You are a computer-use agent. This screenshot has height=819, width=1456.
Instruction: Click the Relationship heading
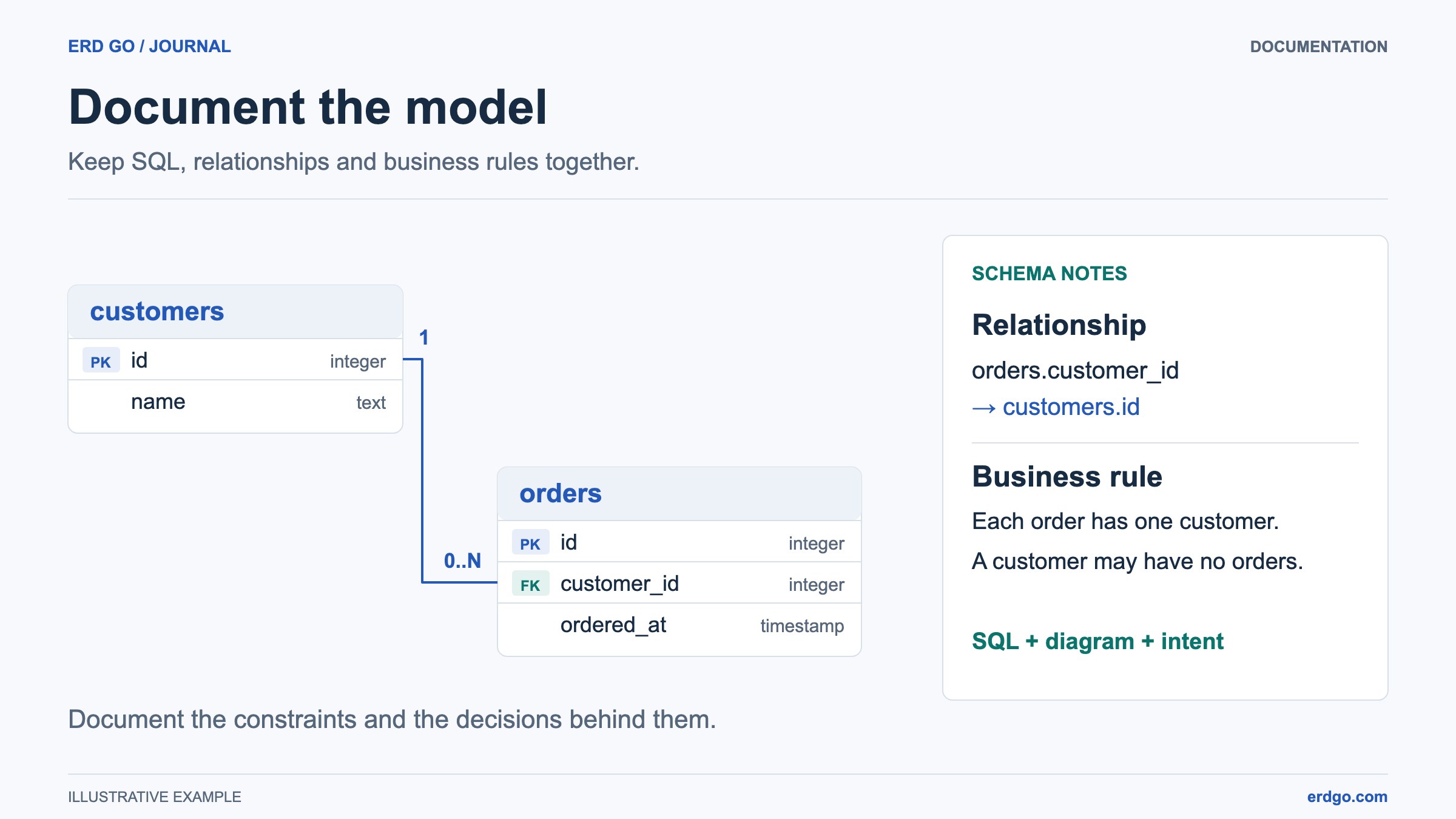coord(1059,325)
